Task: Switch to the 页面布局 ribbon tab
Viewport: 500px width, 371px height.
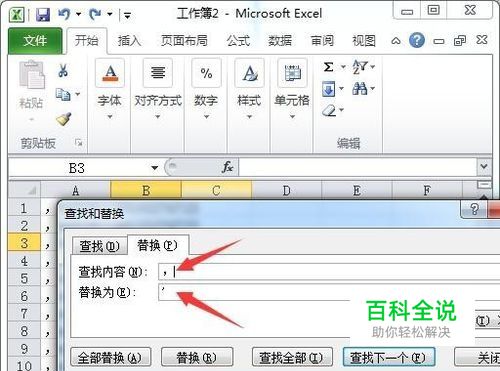Action: 184,41
